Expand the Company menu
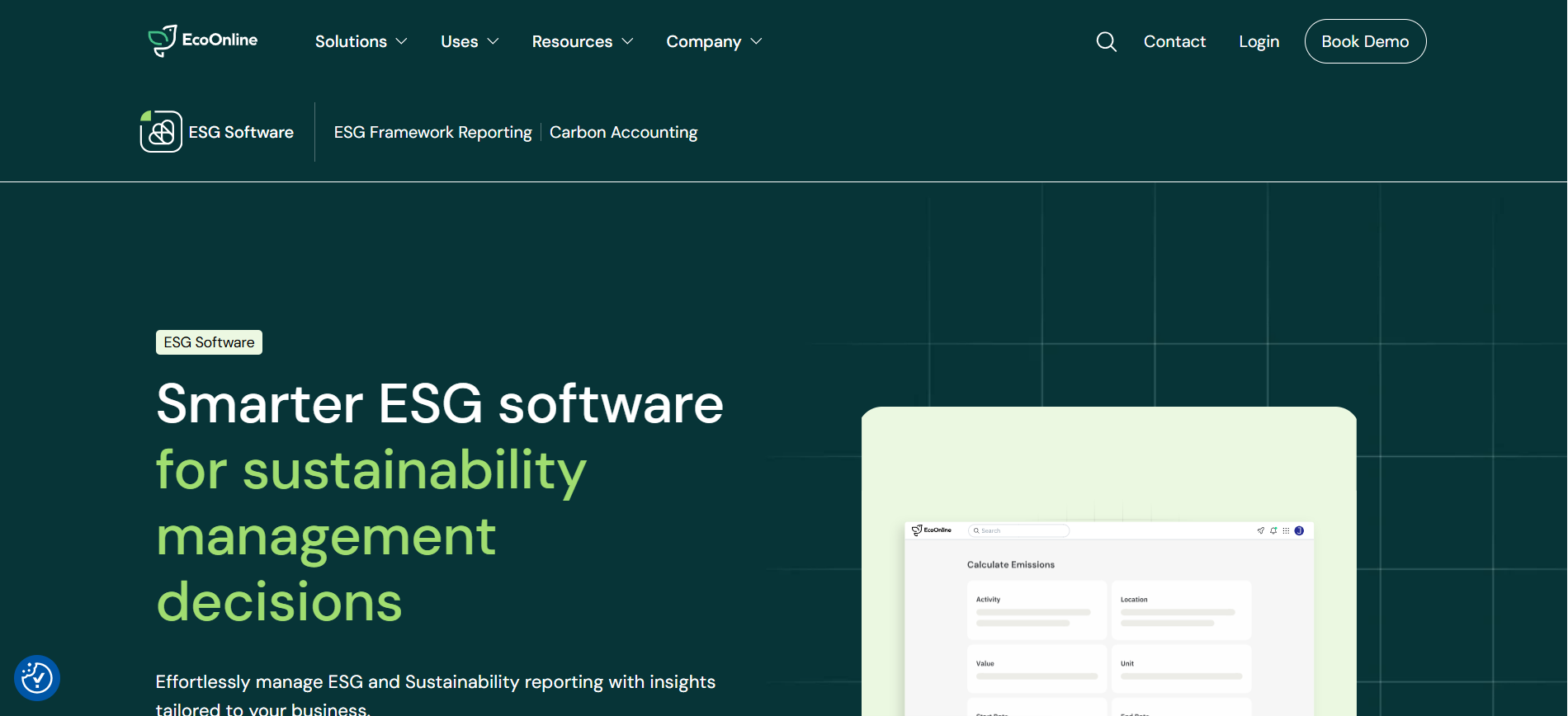The height and width of the screenshot is (716, 1568). [x=714, y=41]
